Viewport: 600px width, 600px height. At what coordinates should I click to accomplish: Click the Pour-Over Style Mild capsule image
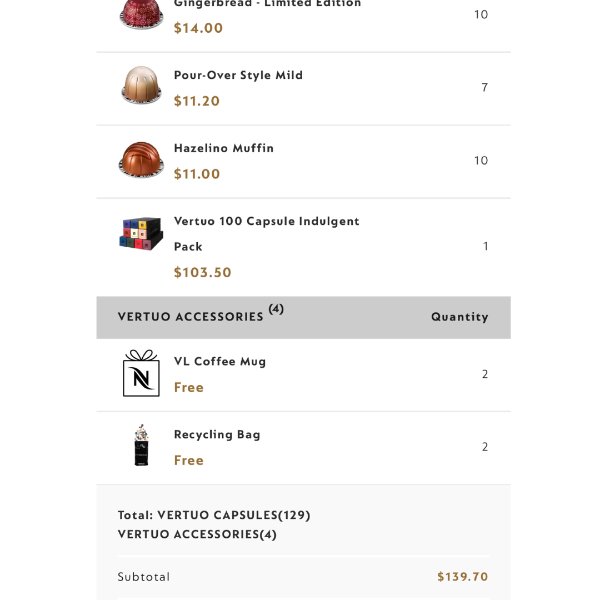[141, 85]
